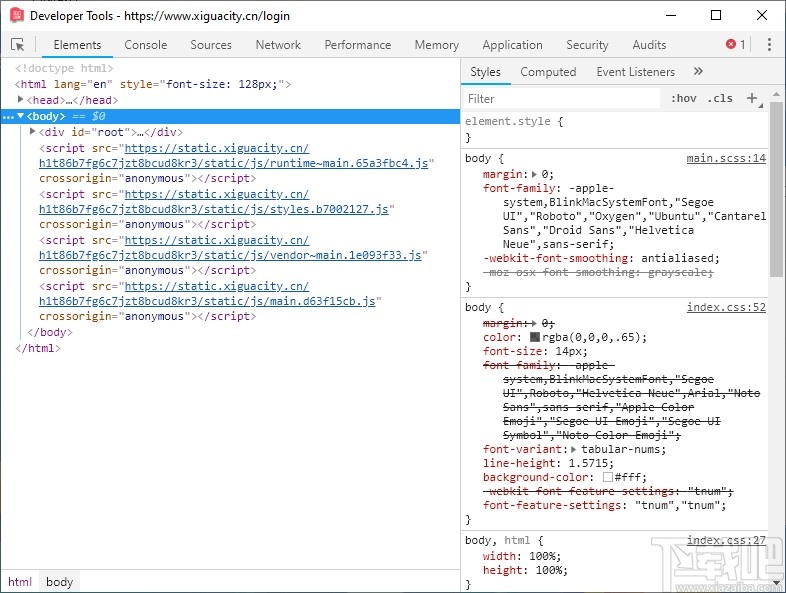Click the red error count indicator
Viewport: 786px width, 593px height.
tap(736, 45)
